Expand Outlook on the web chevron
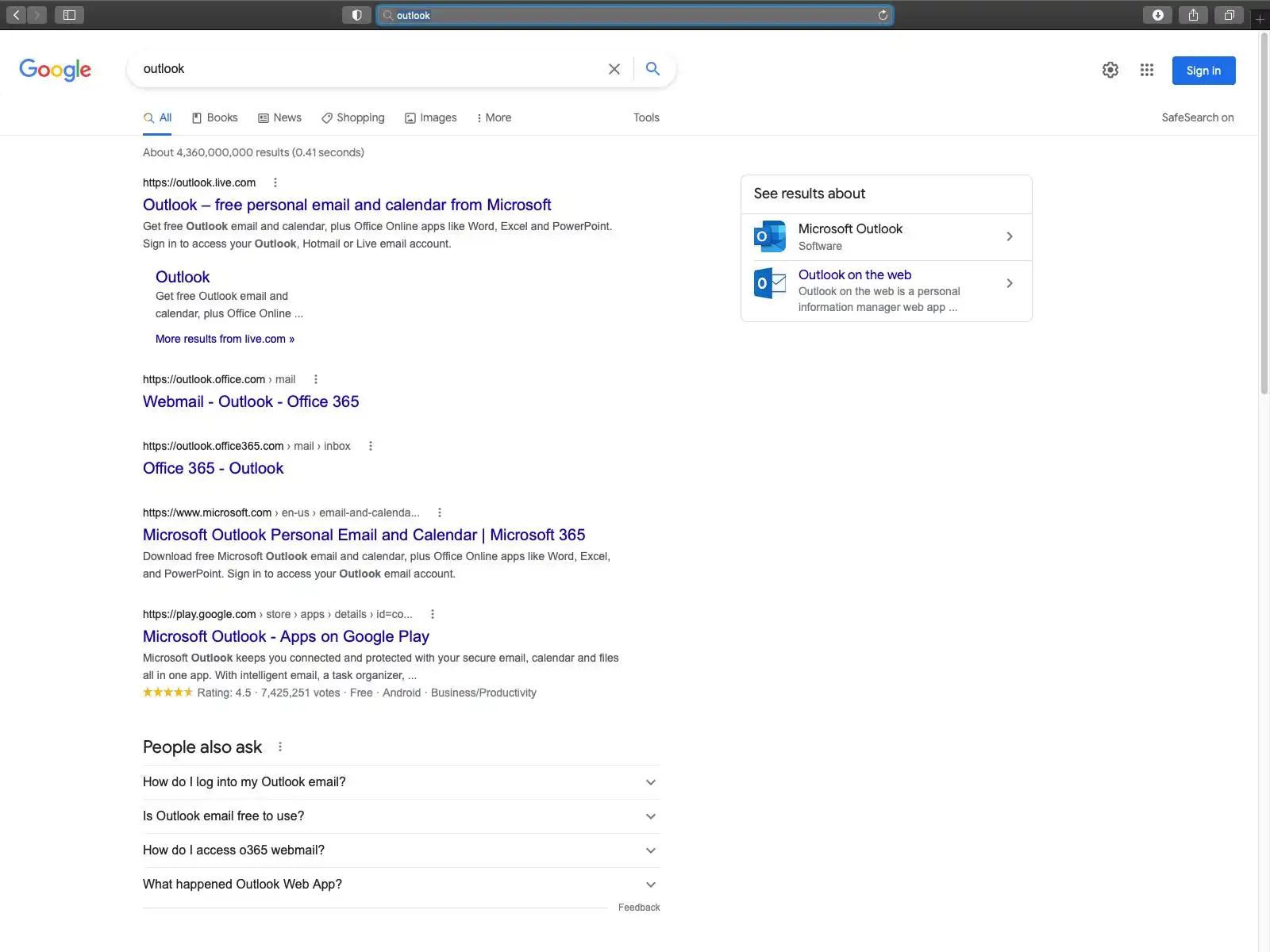 tap(1010, 283)
